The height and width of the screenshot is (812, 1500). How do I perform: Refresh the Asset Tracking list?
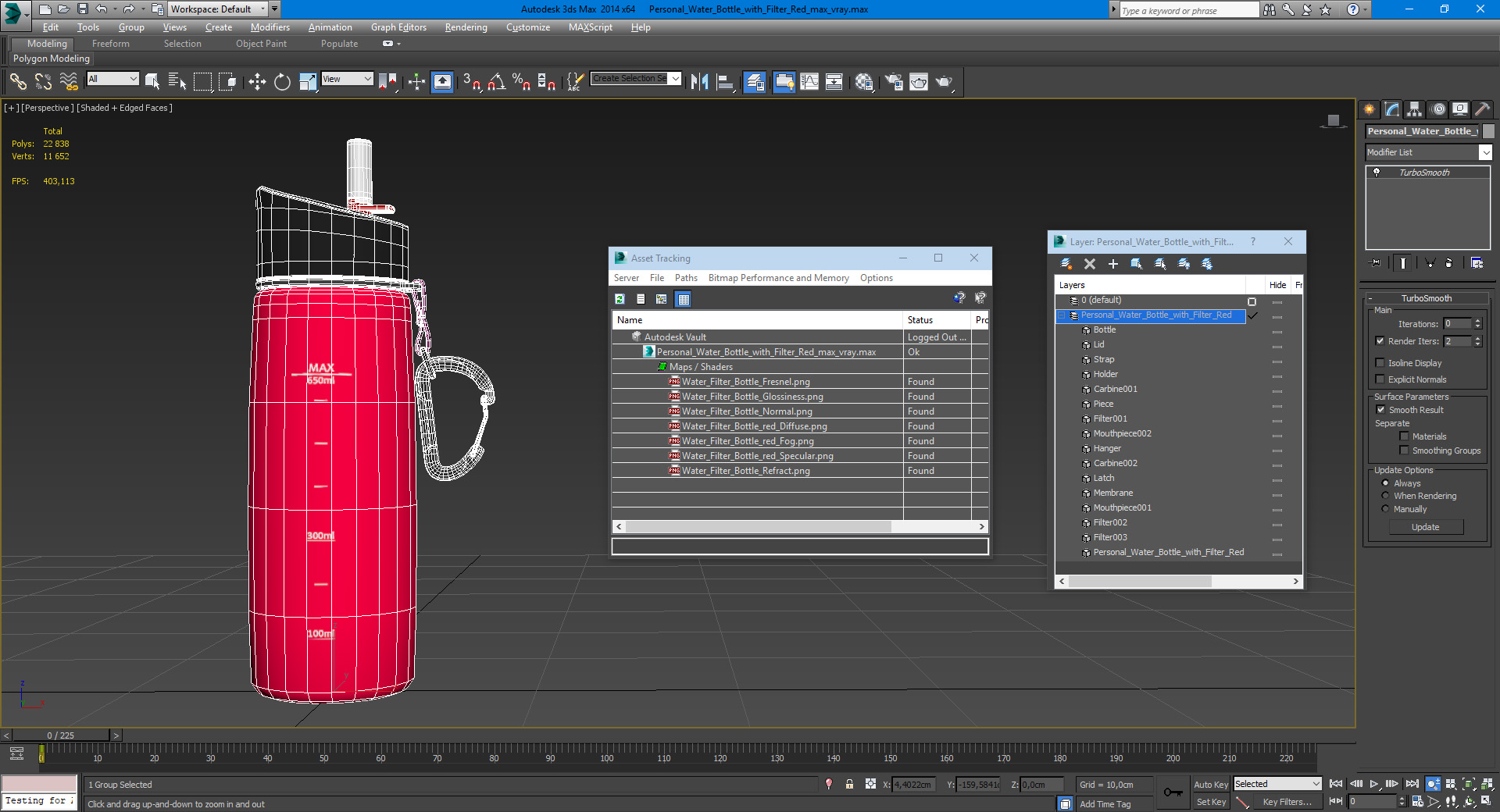(x=620, y=299)
